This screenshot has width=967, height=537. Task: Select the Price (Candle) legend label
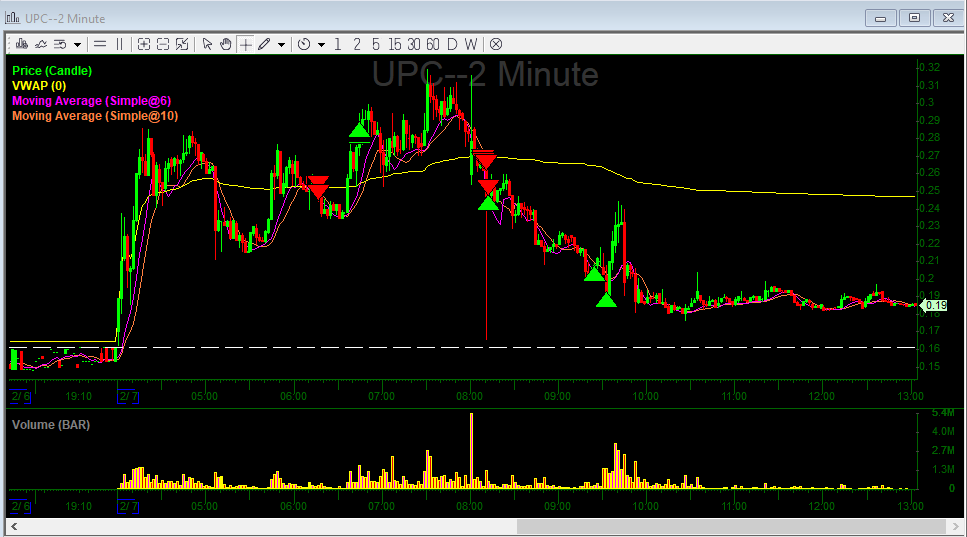tap(52, 71)
